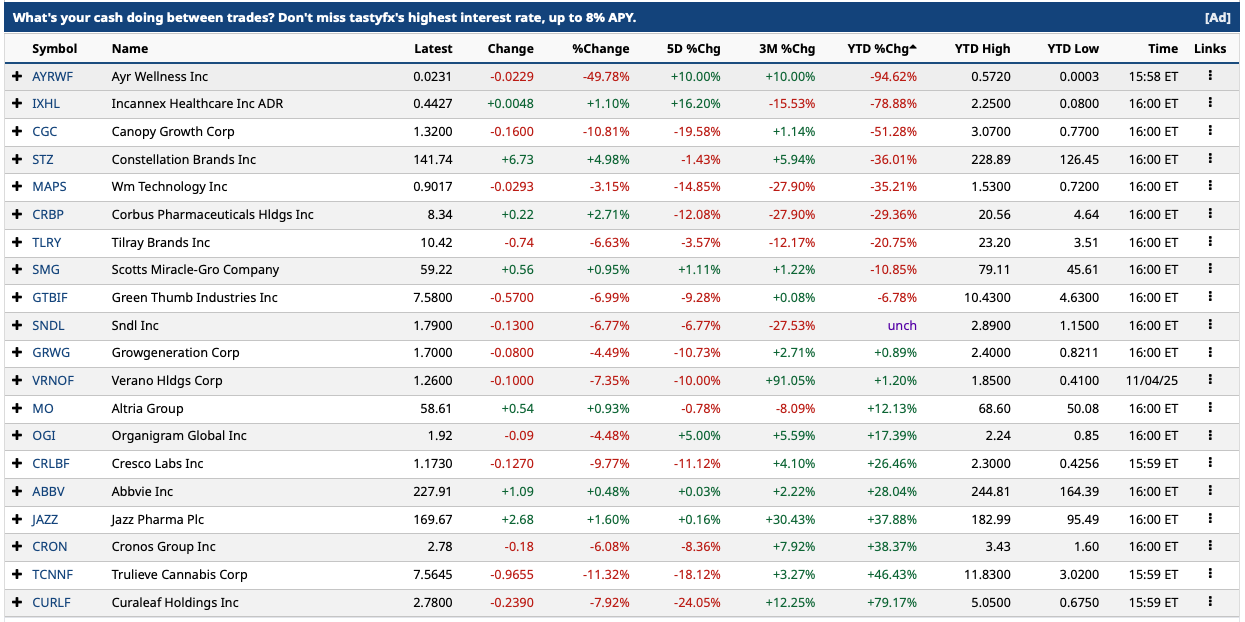Screen dimensions: 1245x622
Task: Open links menu for Constellation Brands row
Action: click(x=1210, y=159)
